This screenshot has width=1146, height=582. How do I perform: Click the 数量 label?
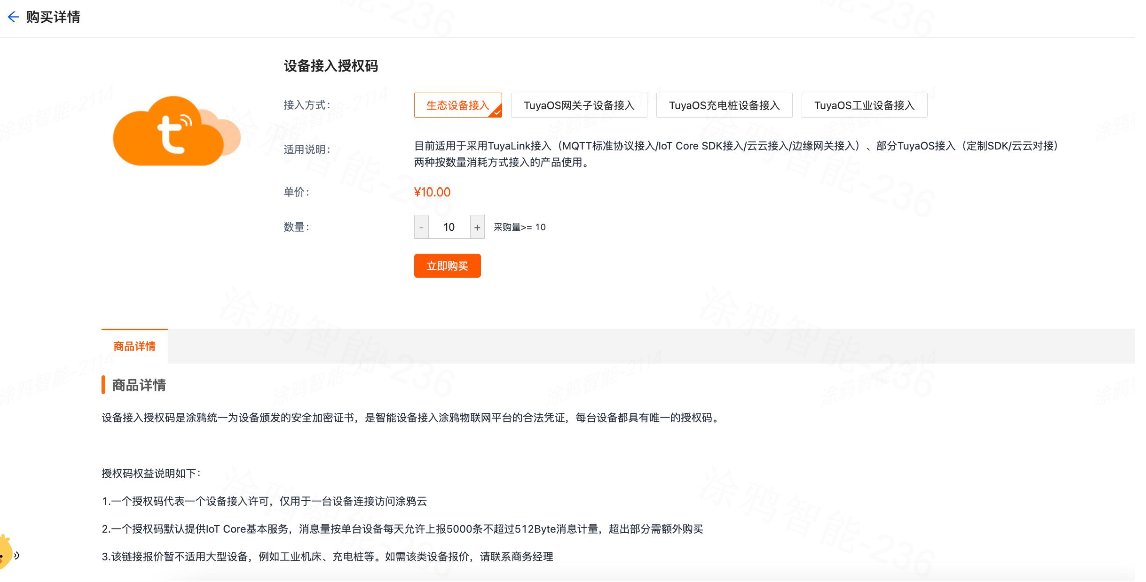[297, 227]
